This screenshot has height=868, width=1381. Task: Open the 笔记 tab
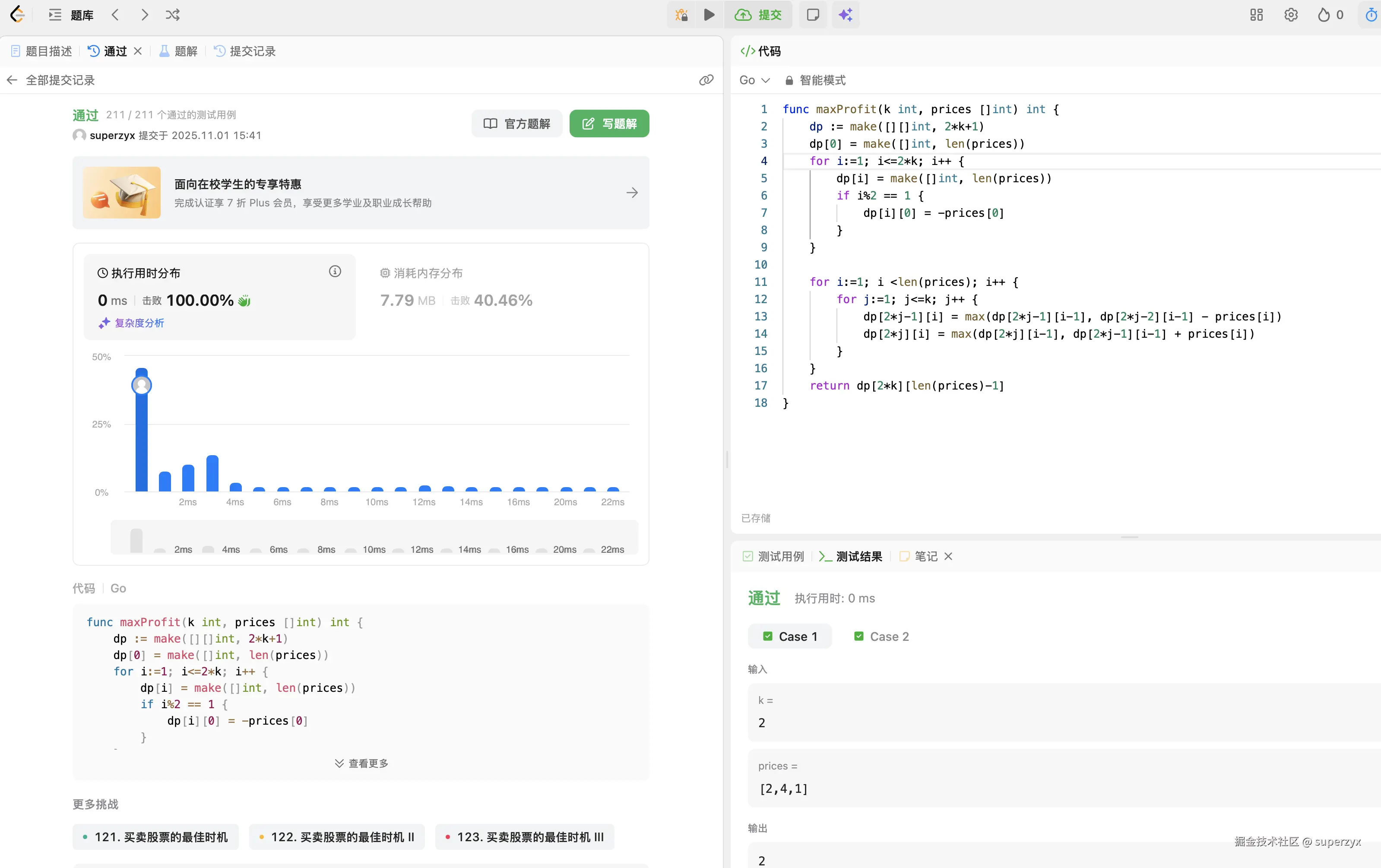(919, 556)
